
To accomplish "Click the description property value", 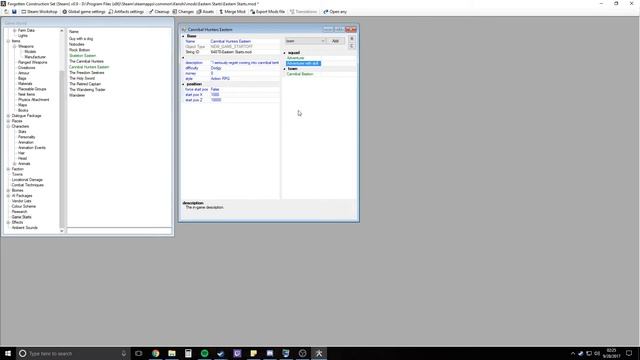I will click(x=244, y=63).
